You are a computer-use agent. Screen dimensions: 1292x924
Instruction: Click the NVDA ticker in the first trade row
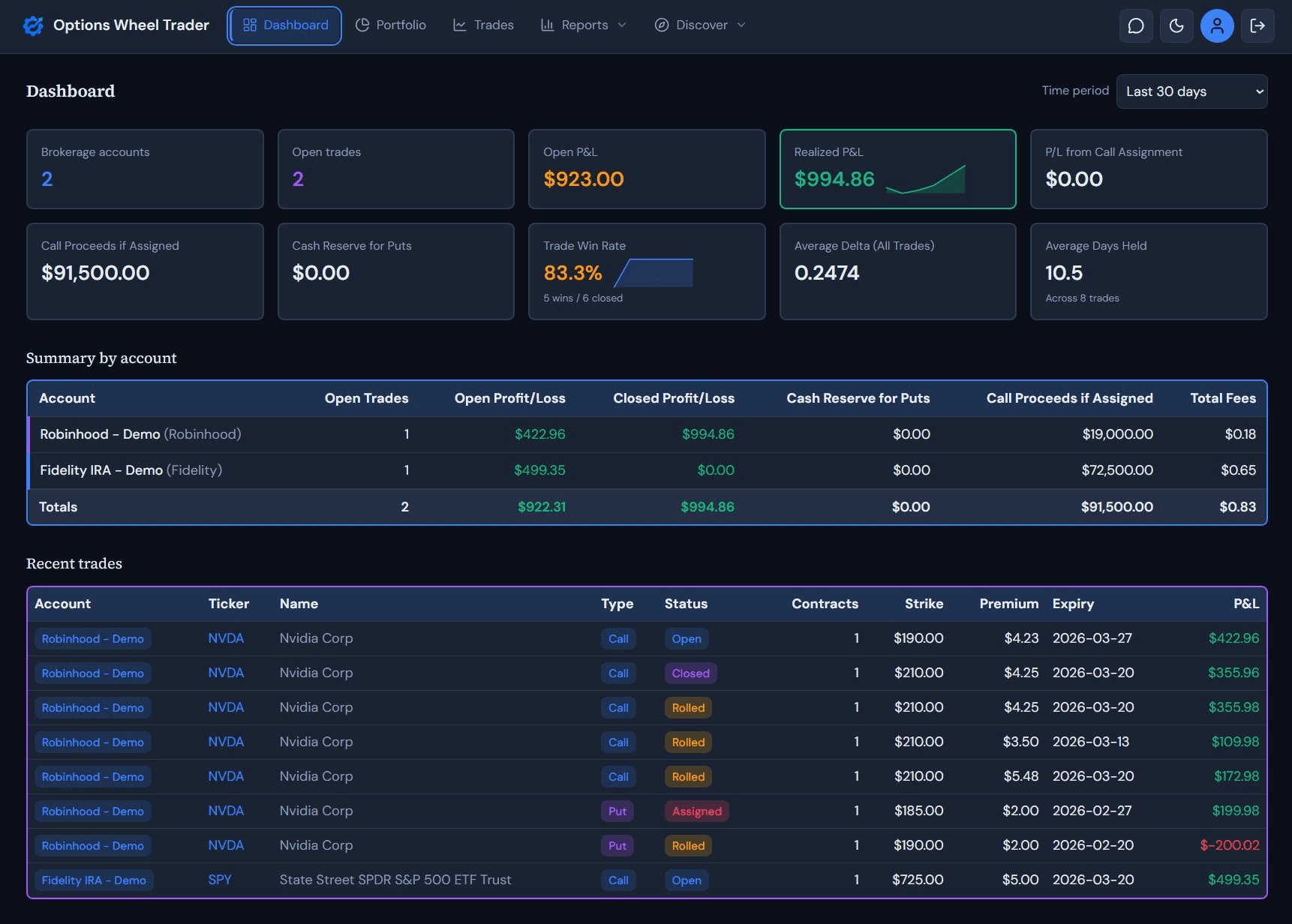pyautogui.click(x=226, y=638)
